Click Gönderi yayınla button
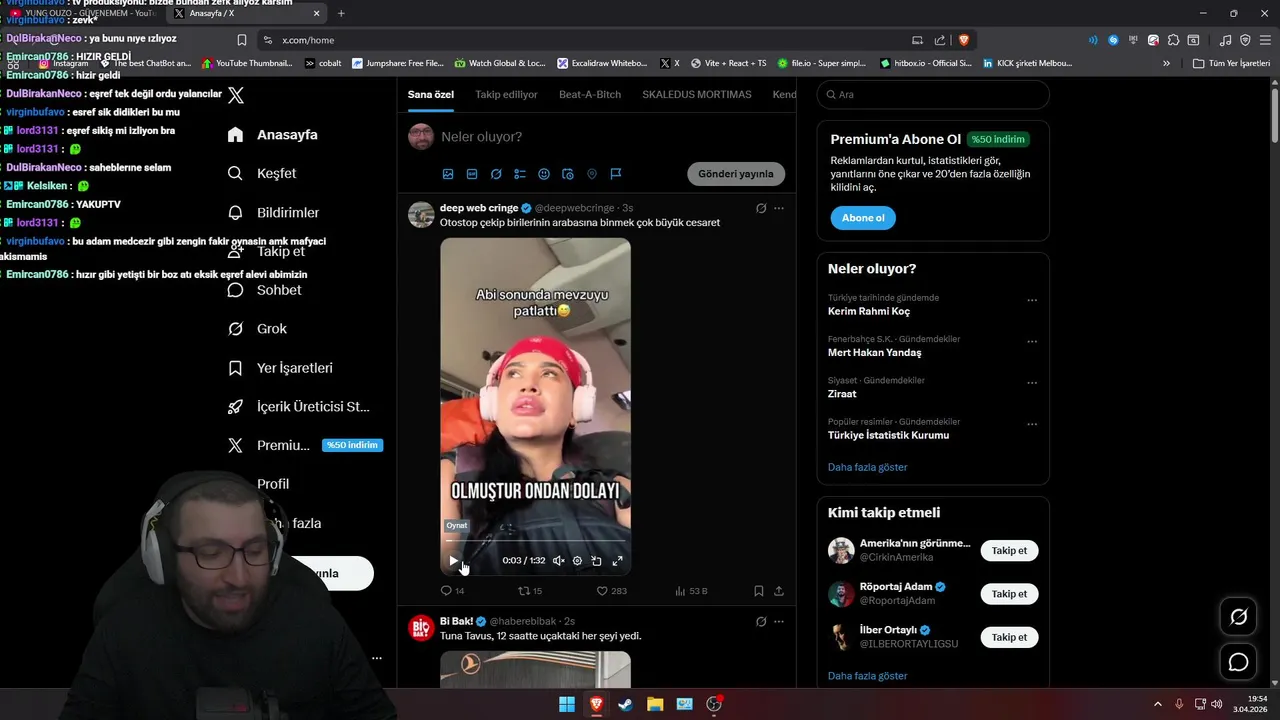This screenshot has height=720, width=1280. click(x=736, y=174)
